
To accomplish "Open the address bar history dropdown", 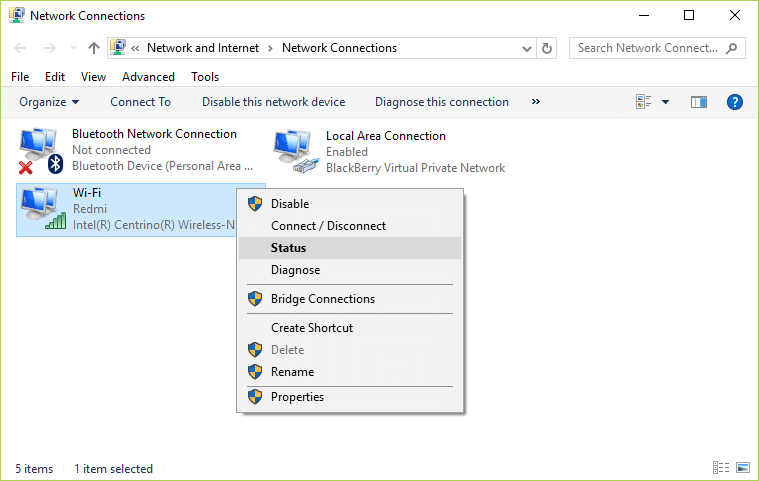I will [x=527, y=48].
